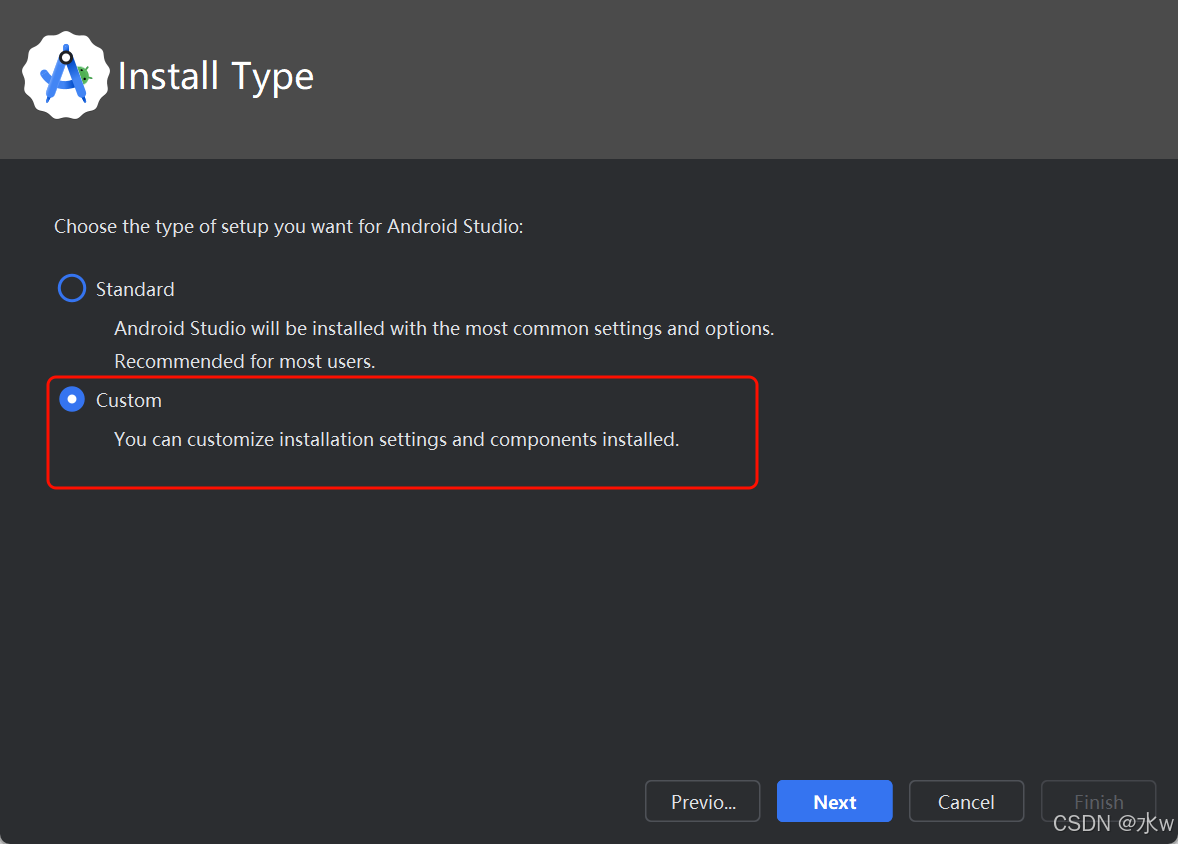Click the CSDN watermark text
This screenshot has height=844, width=1178.
tap(1112, 824)
